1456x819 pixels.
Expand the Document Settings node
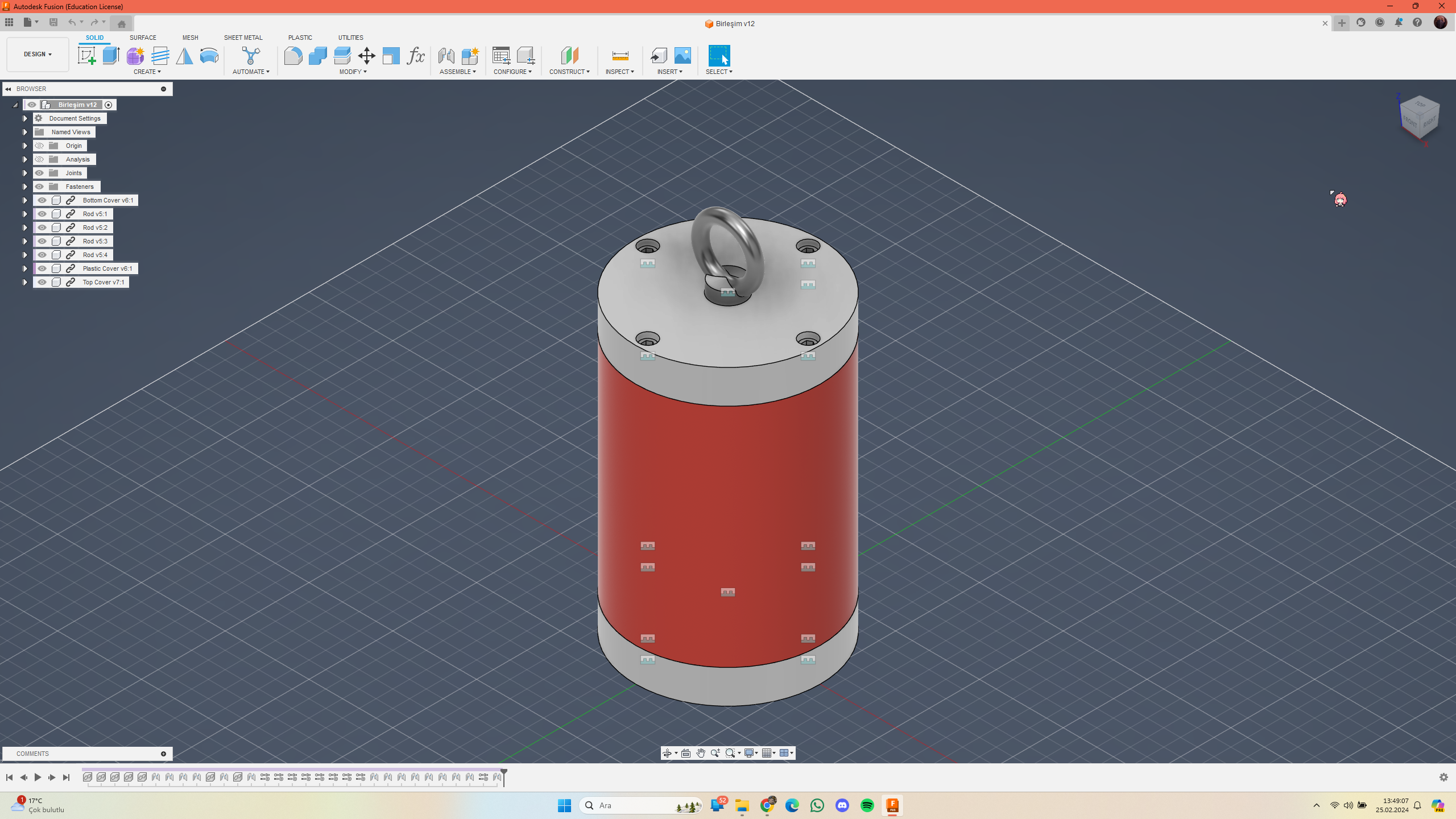(x=25, y=118)
